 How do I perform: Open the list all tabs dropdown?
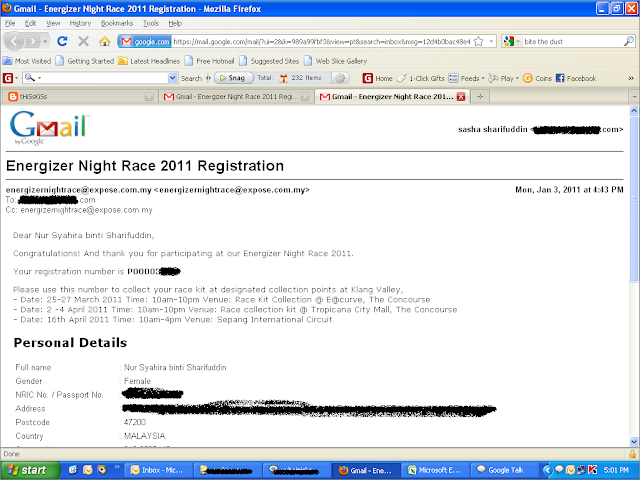tap(634, 97)
